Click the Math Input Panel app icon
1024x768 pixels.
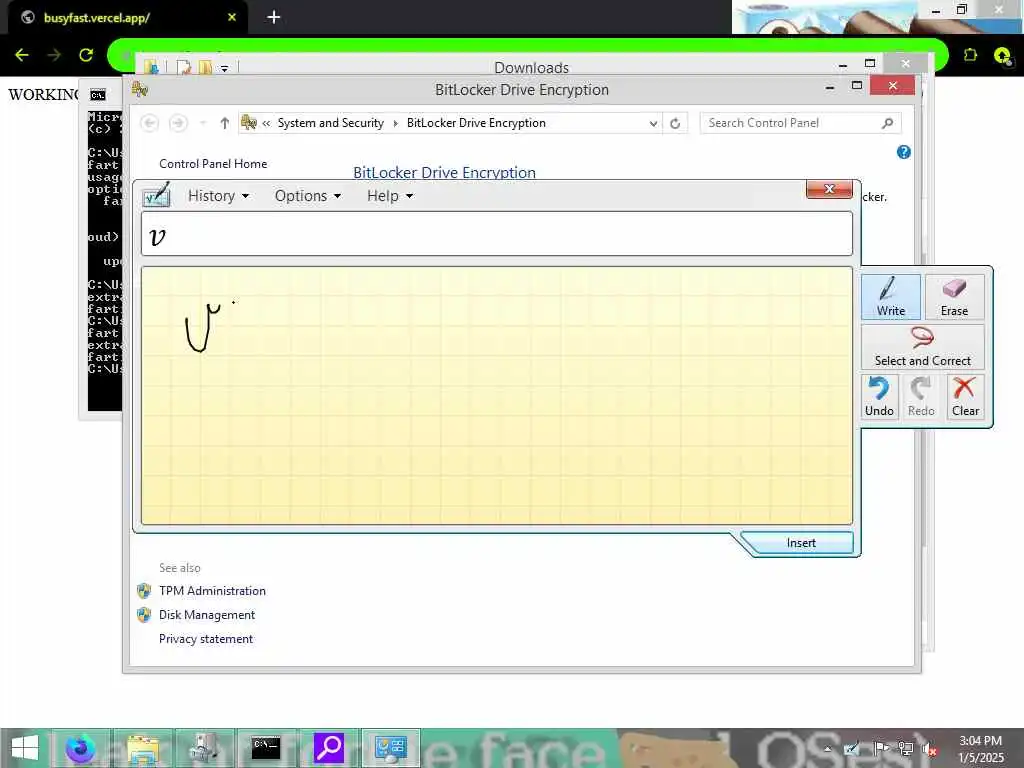click(157, 195)
